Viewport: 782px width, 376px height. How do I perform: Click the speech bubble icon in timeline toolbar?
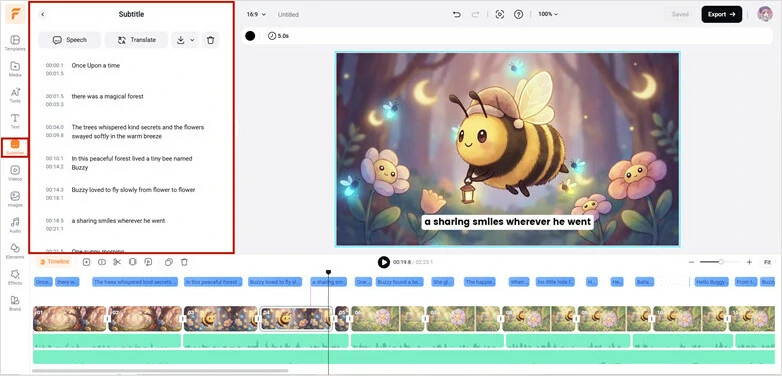pyautogui.click(x=148, y=262)
